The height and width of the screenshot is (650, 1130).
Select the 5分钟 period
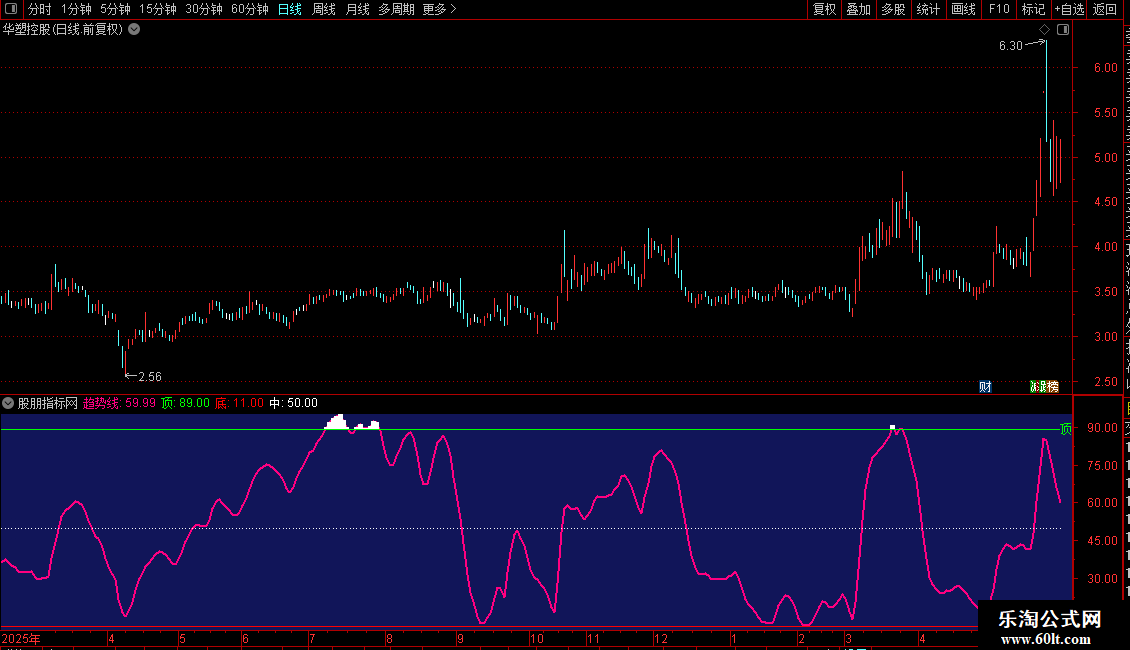pyautogui.click(x=115, y=9)
